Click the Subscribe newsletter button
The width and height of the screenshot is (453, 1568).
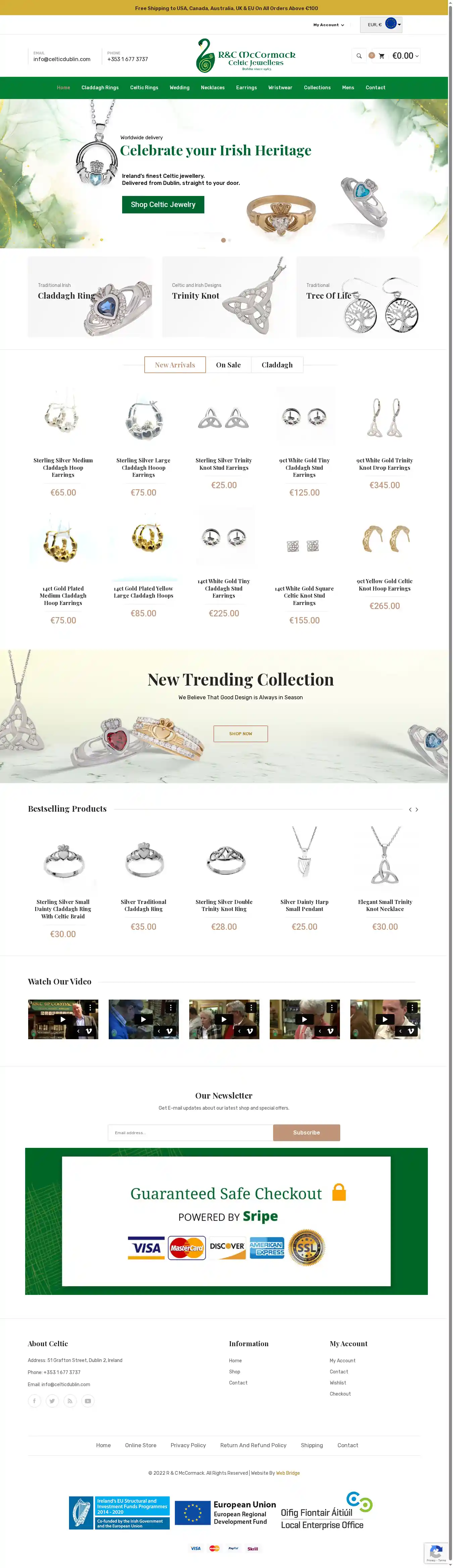tap(306, 1132)
